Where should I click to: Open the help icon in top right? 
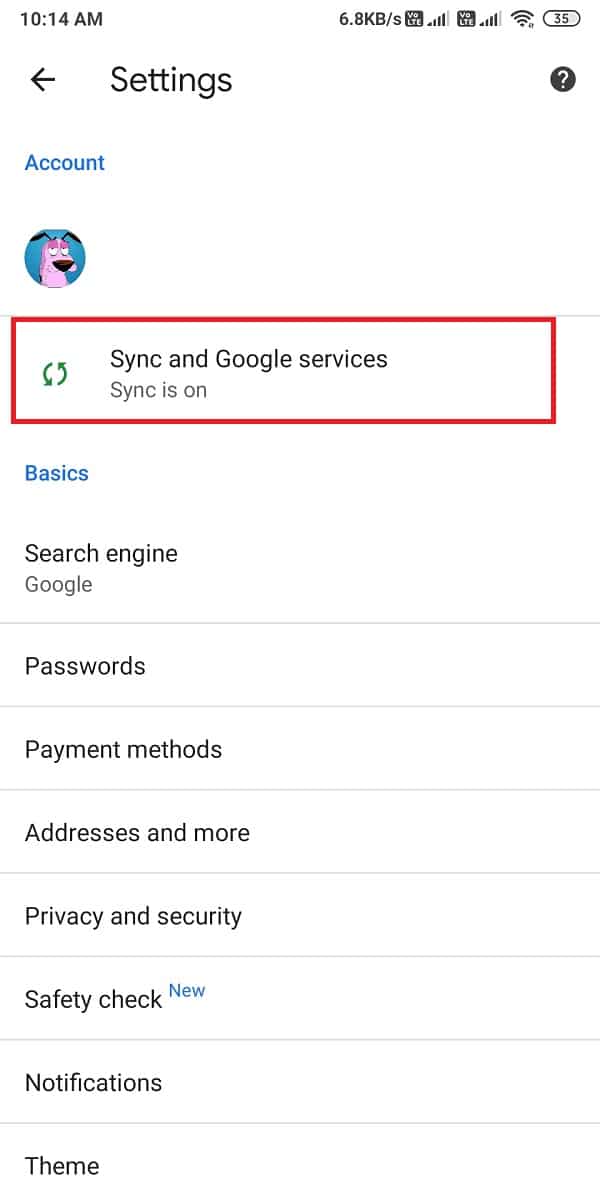point(563,79)
